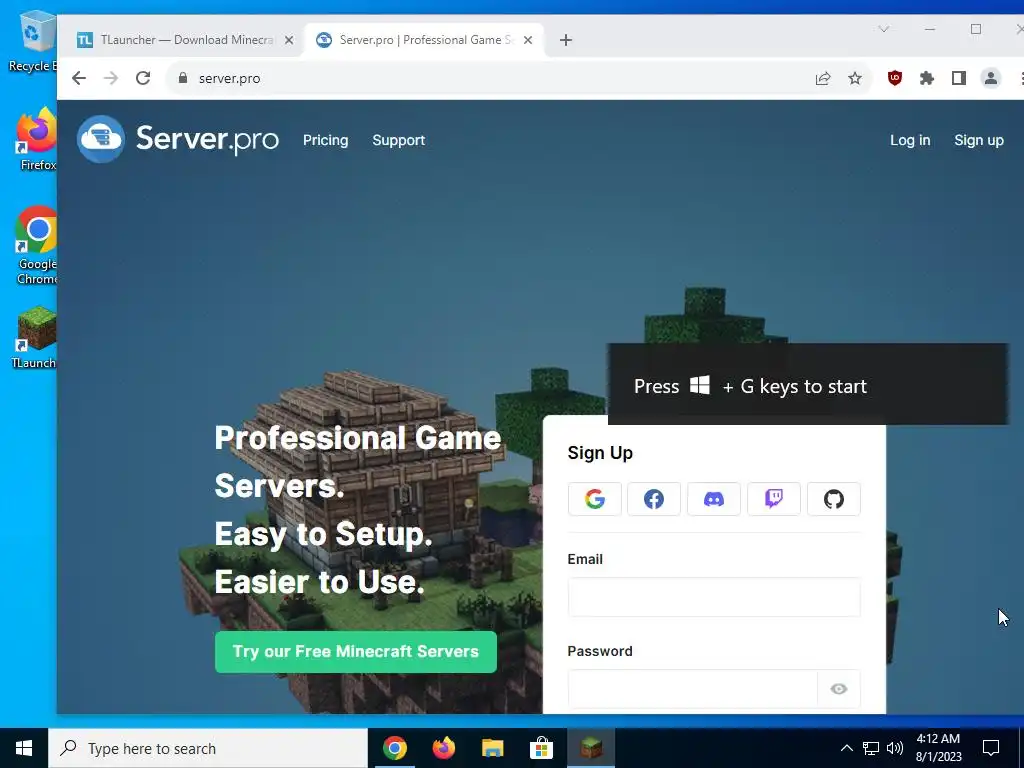Sign up with GitHub icon
Viewport: 1024px width, 768px height.
click(834, 500)
